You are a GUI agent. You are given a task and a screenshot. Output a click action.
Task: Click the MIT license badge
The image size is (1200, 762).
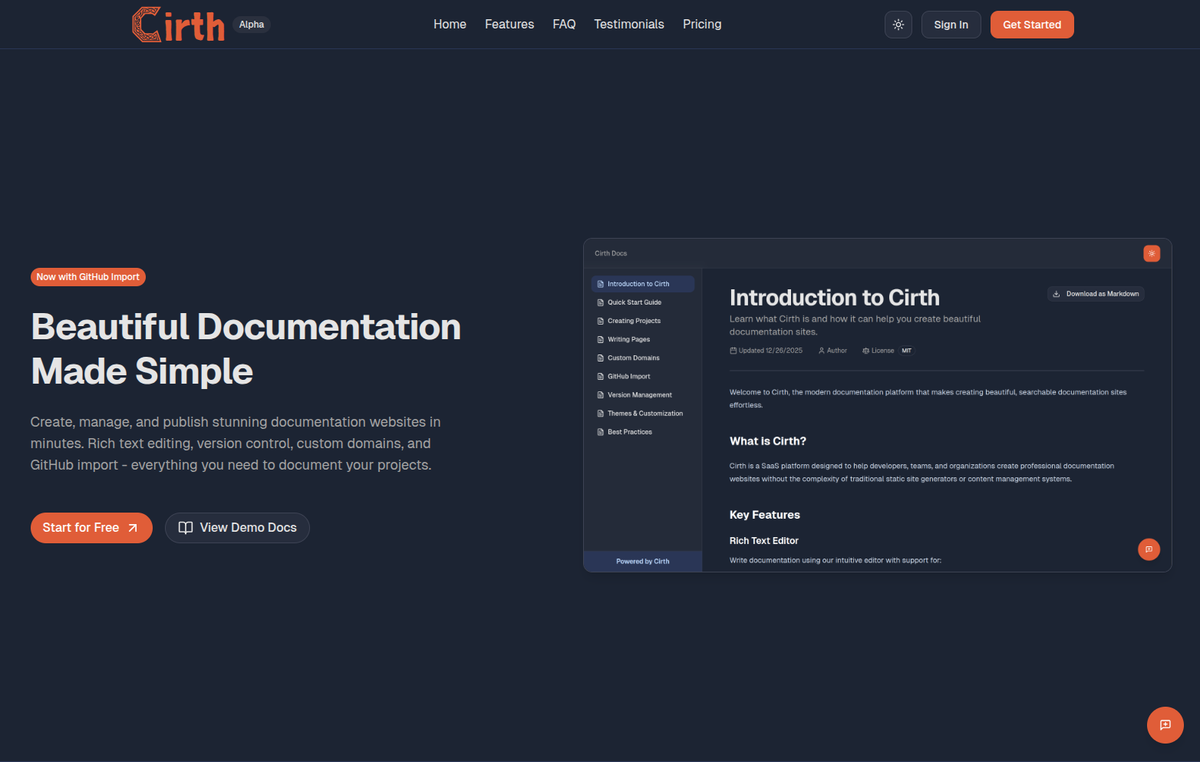pyautogui.click(x=906, y=350)
